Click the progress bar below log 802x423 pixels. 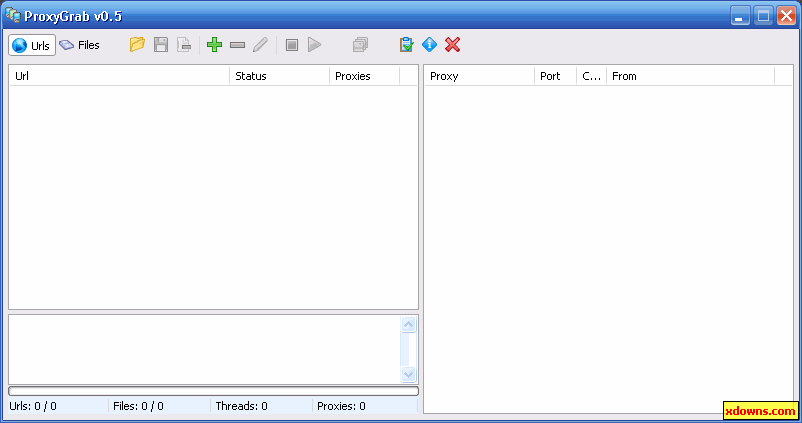213,391
